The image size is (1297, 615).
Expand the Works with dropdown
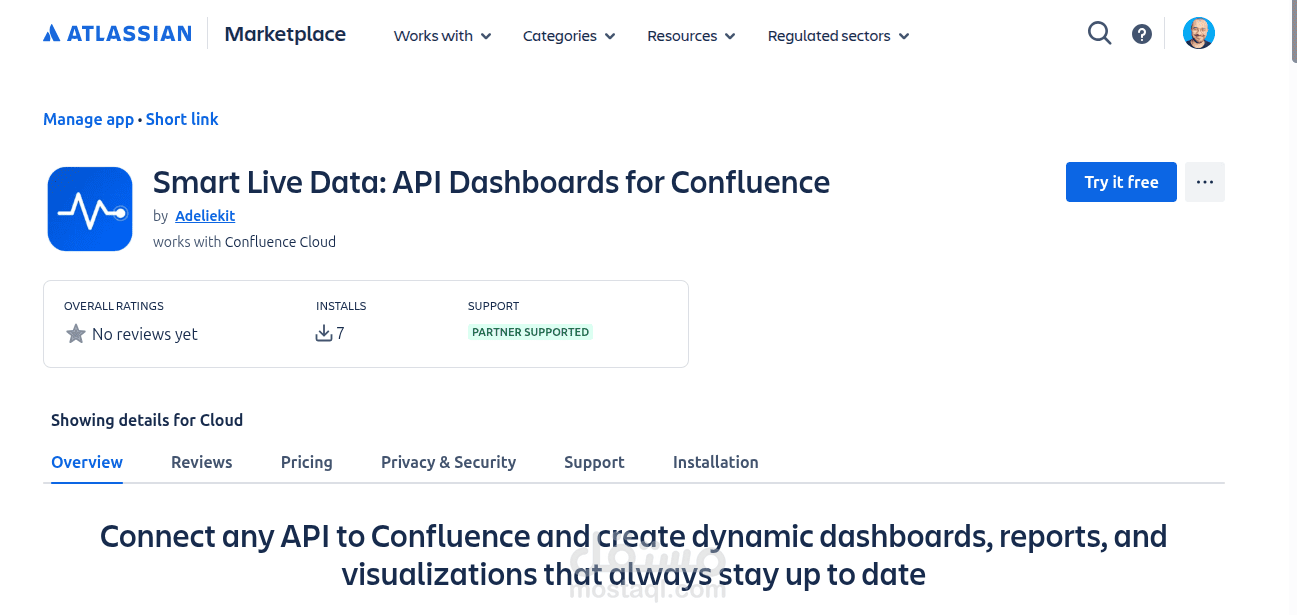(442, 36)
